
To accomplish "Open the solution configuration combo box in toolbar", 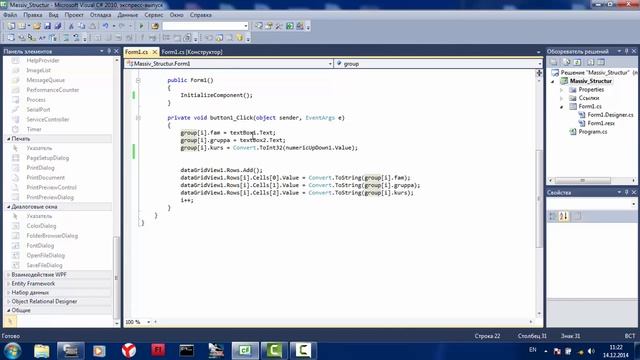I will [x=205, y=26].
